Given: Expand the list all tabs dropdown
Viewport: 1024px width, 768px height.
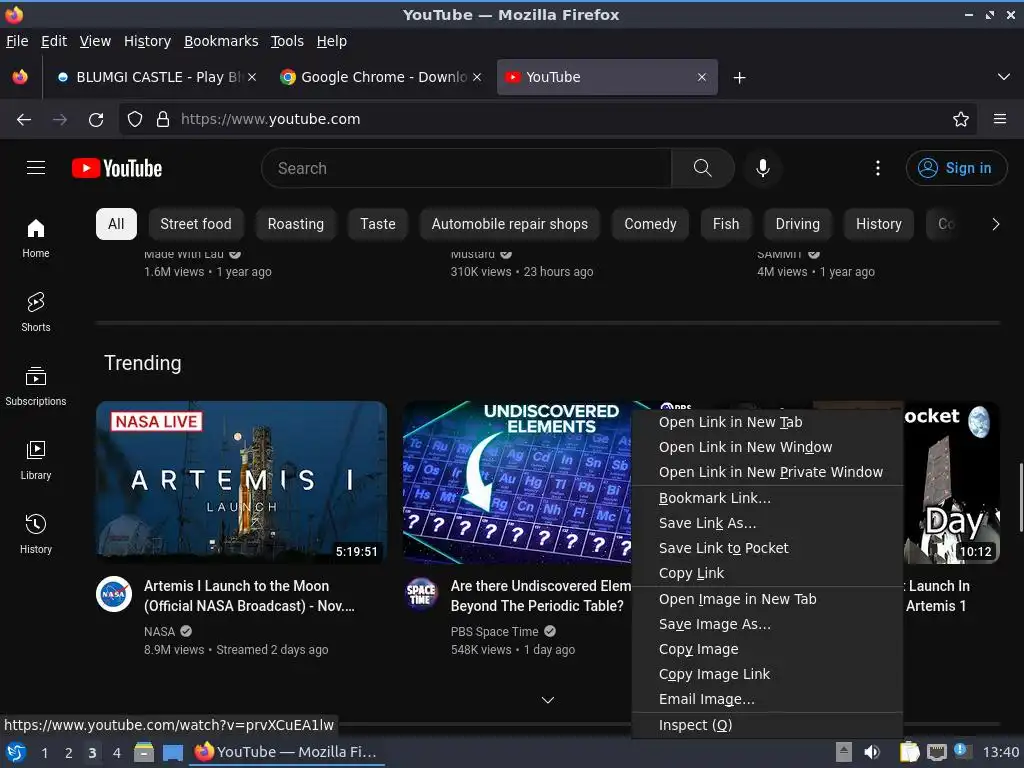Looking at the screenshot, I should coord(1004,77).
